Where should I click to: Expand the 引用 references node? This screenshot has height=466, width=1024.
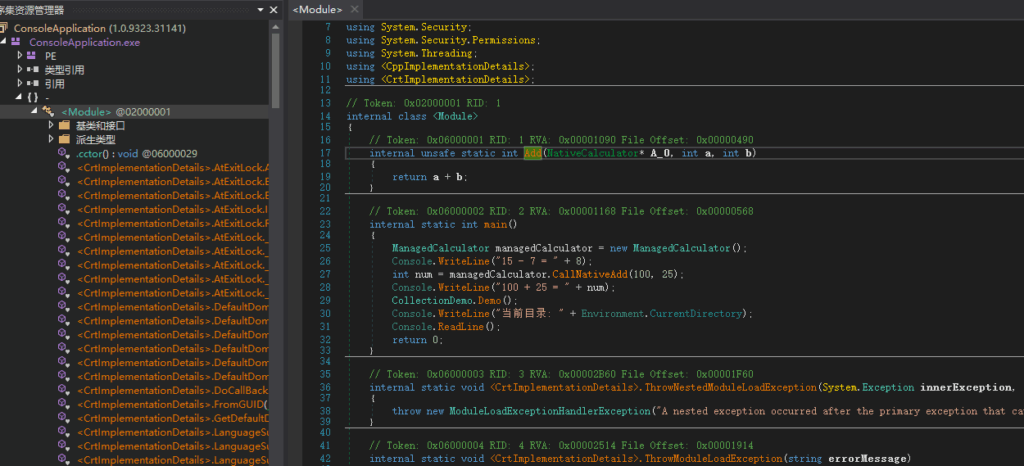click(x=19, y=84)
